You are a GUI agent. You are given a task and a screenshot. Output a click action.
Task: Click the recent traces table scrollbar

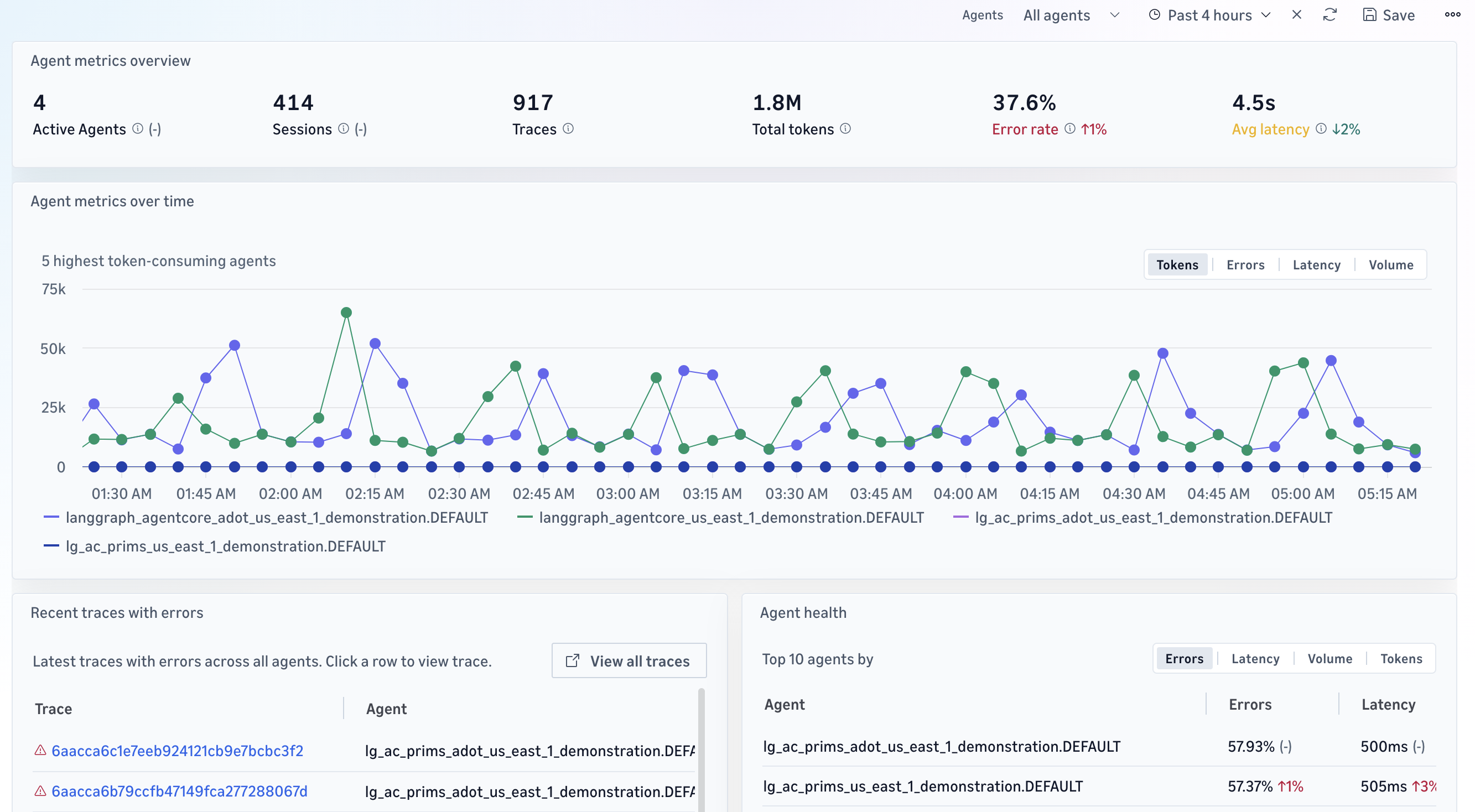pyautogui.click(x=702, y=750)
